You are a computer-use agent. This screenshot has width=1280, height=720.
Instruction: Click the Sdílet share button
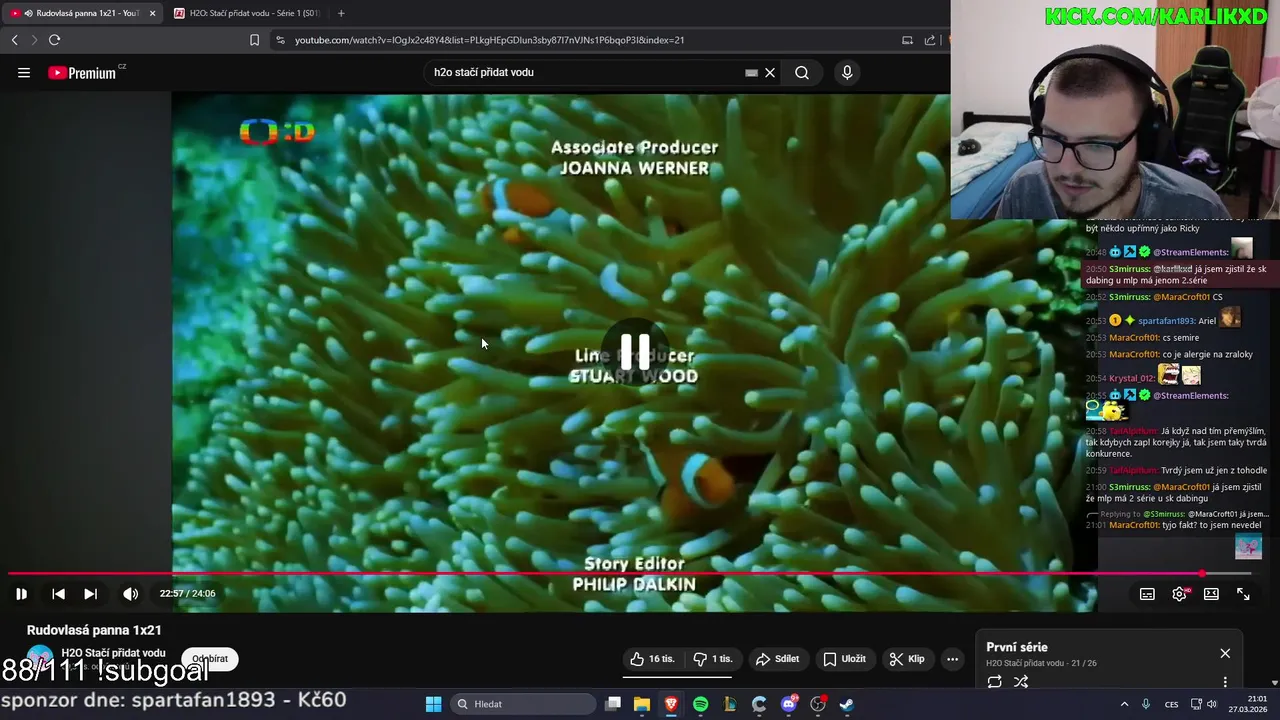point(777,659)
